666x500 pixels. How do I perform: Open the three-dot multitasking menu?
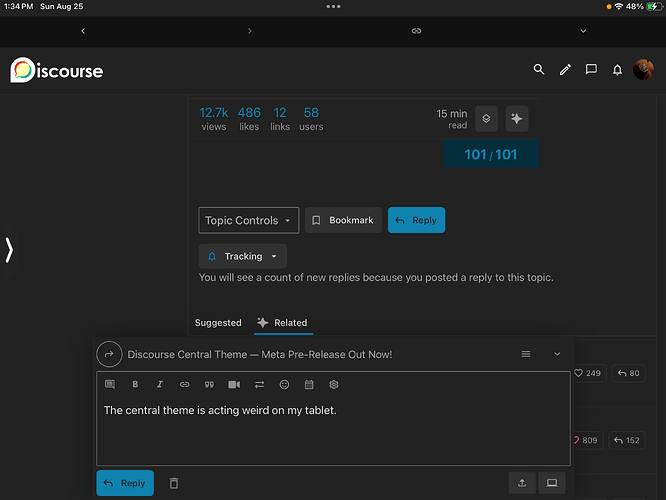click(x=333, y=6)
